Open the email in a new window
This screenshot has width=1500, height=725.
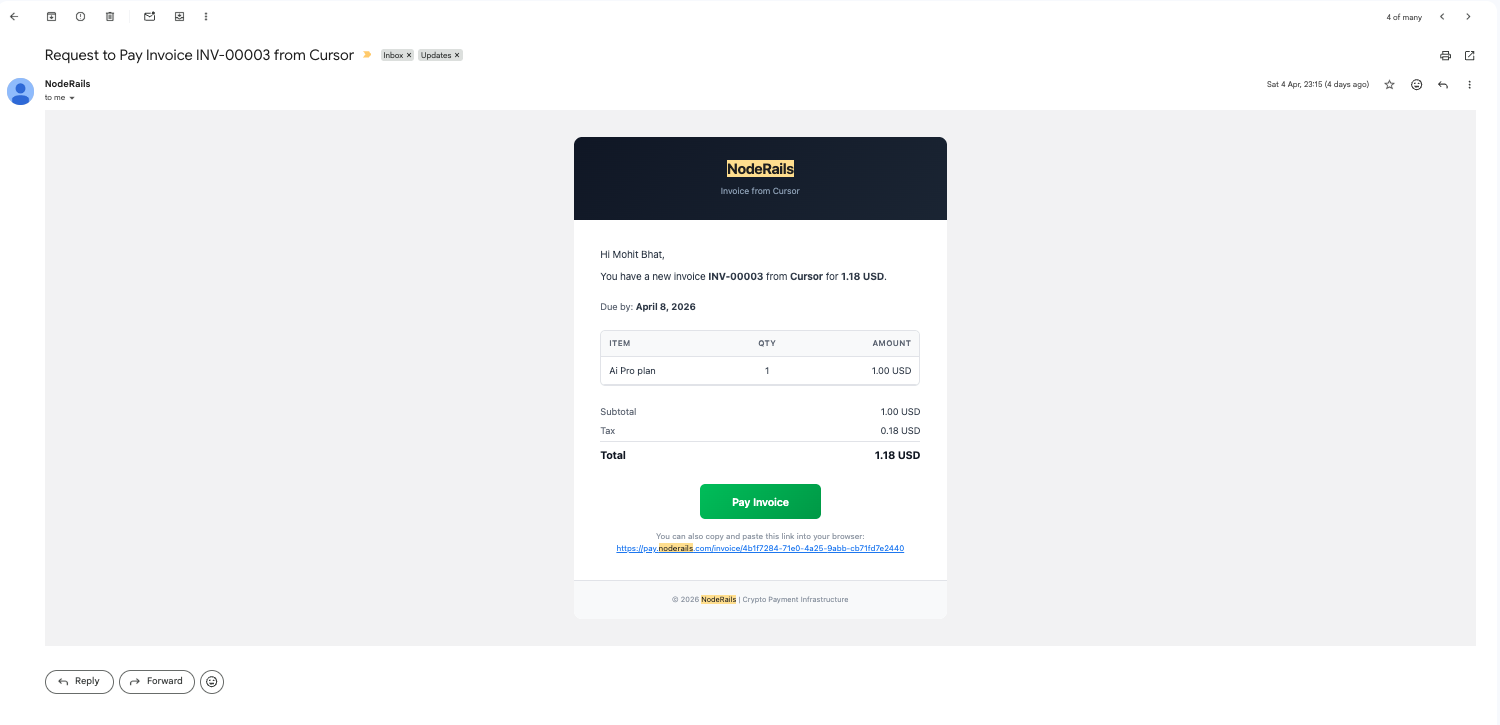(x=1469, y=55)
